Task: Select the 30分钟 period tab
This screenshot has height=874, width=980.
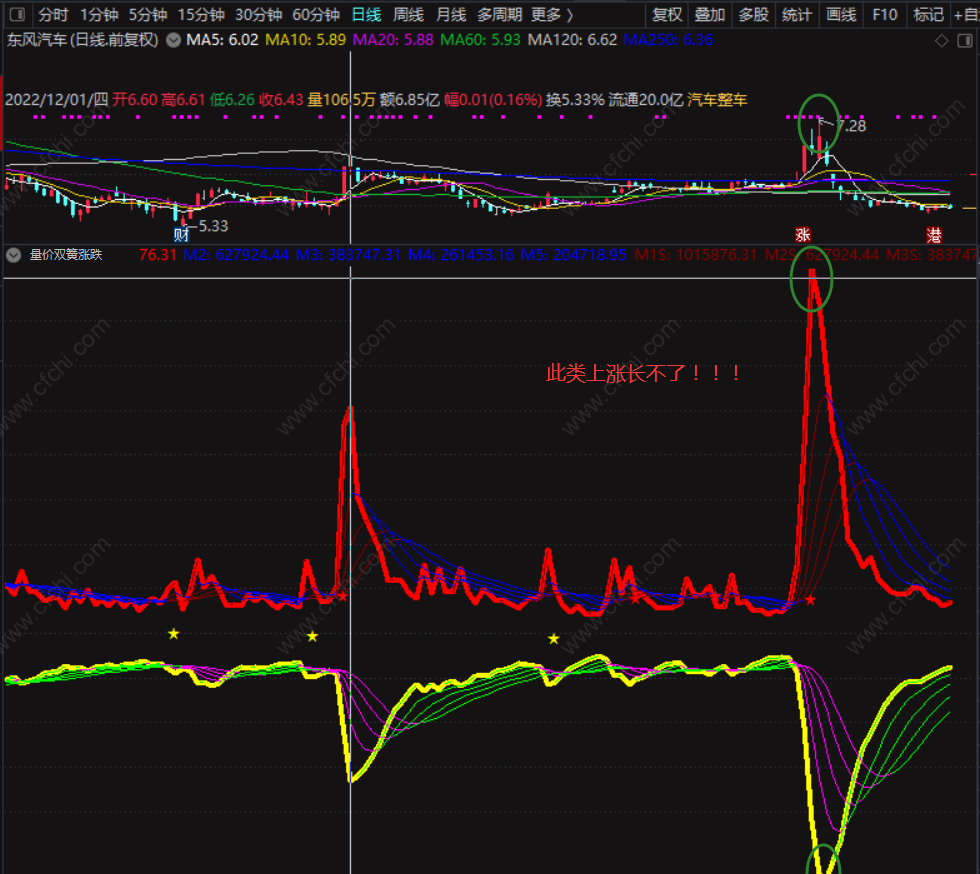Action: 258,14
